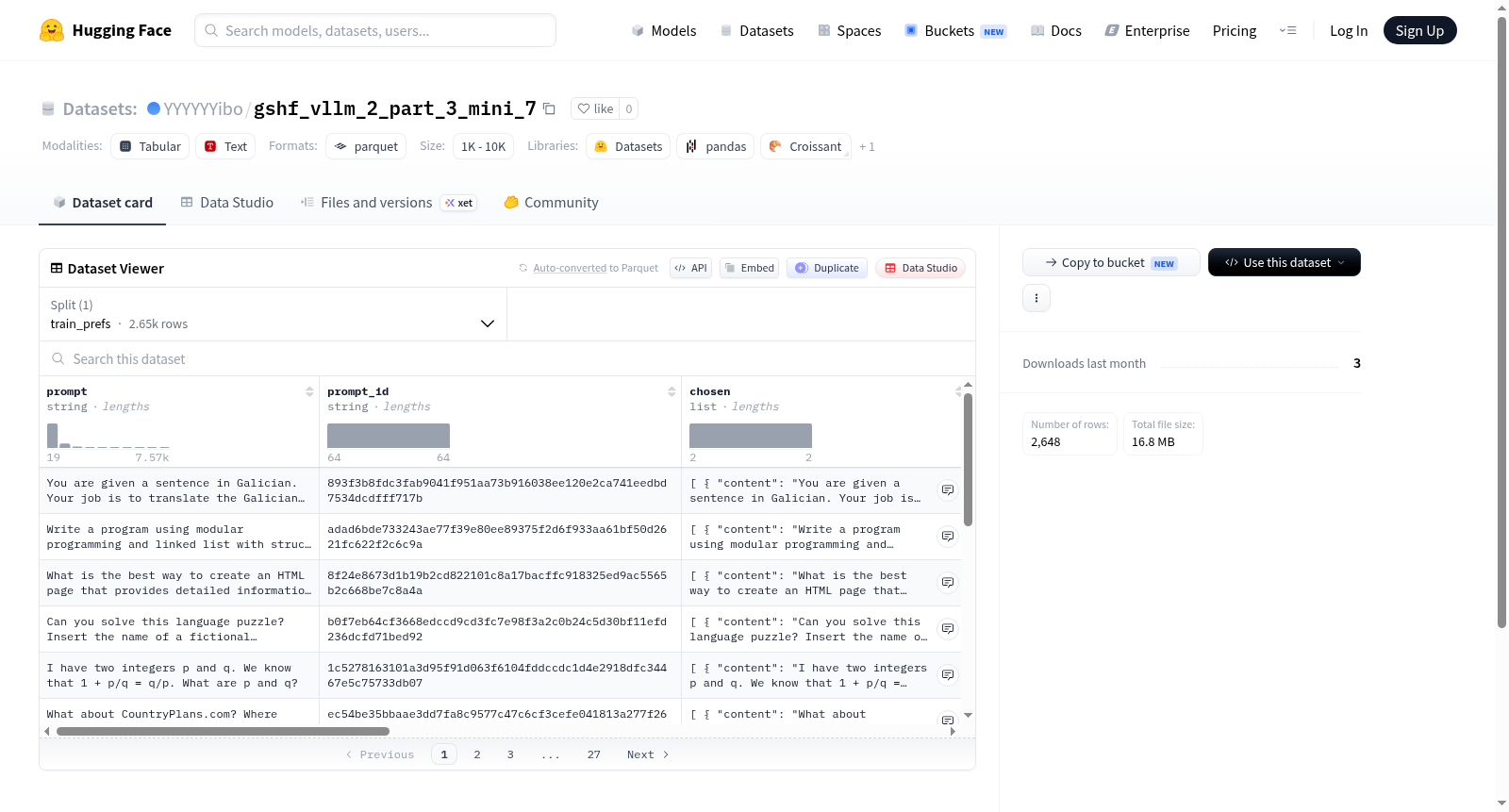Expand the train_prefs split dropdown
Viewport: 1509px width, 812px height.
click(274, 314)
